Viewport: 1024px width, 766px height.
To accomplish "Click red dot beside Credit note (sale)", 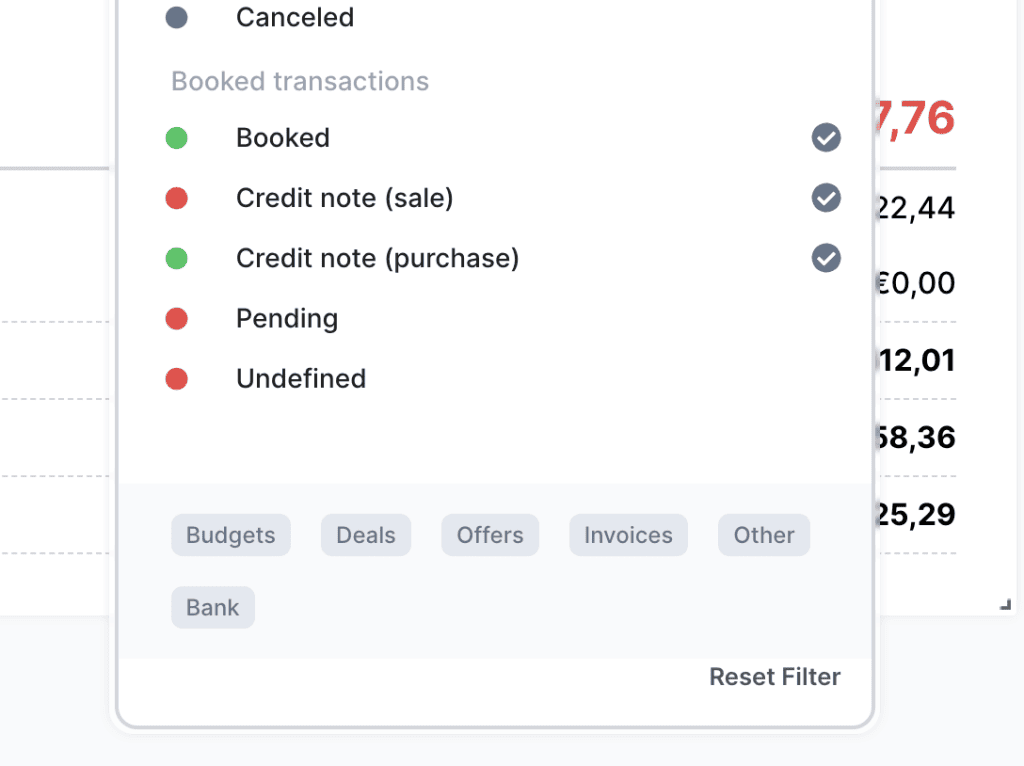I will pos(177,198).
